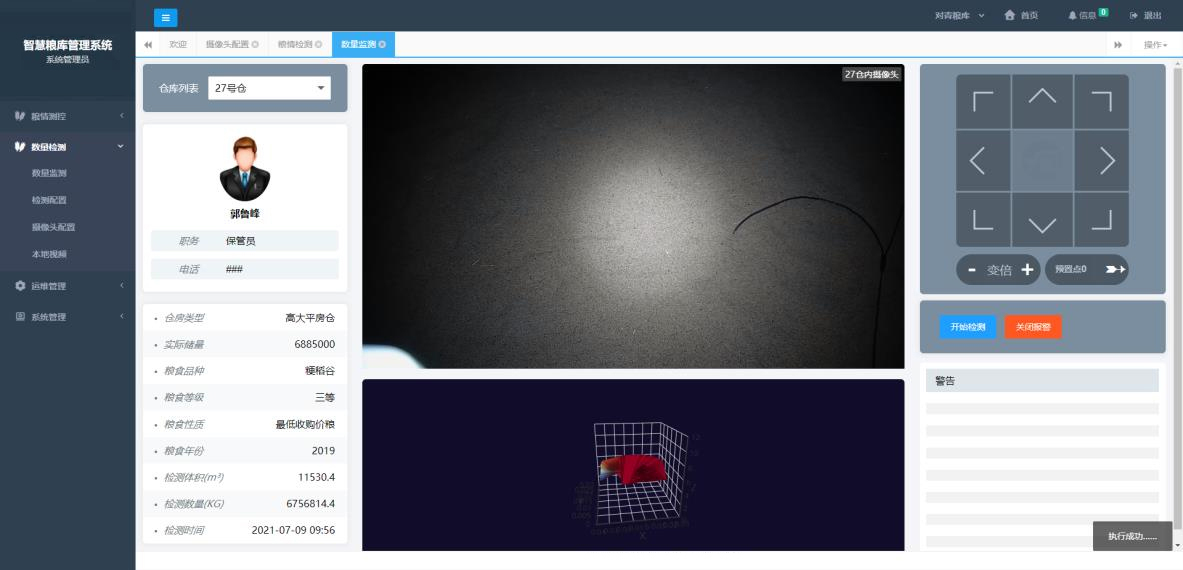Zoom out with the 变倍 minus button
Image resolution: width=1183 pixels, height=570 pixels.
(x=971, y=270)
